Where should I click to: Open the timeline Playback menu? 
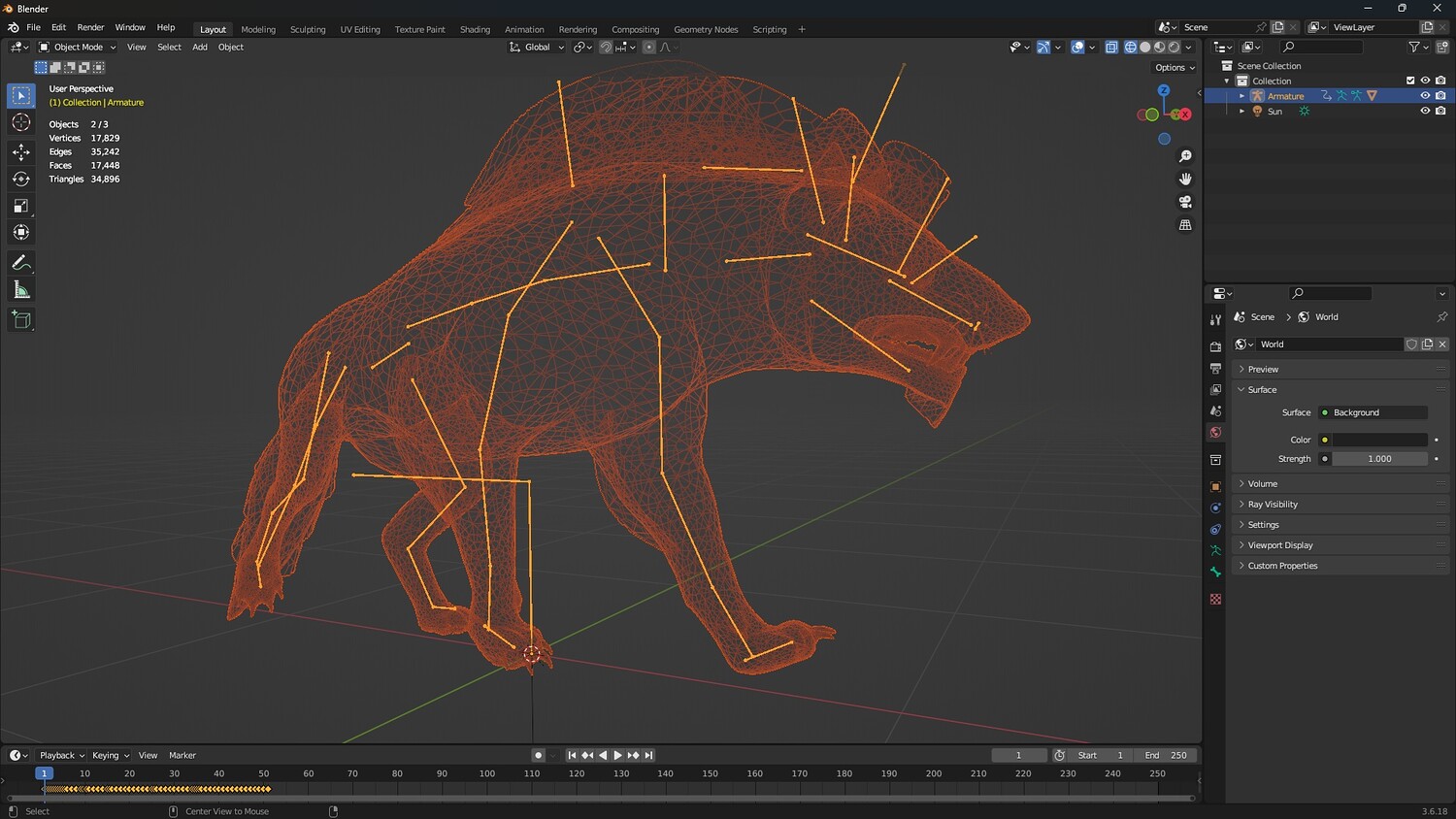61,755
